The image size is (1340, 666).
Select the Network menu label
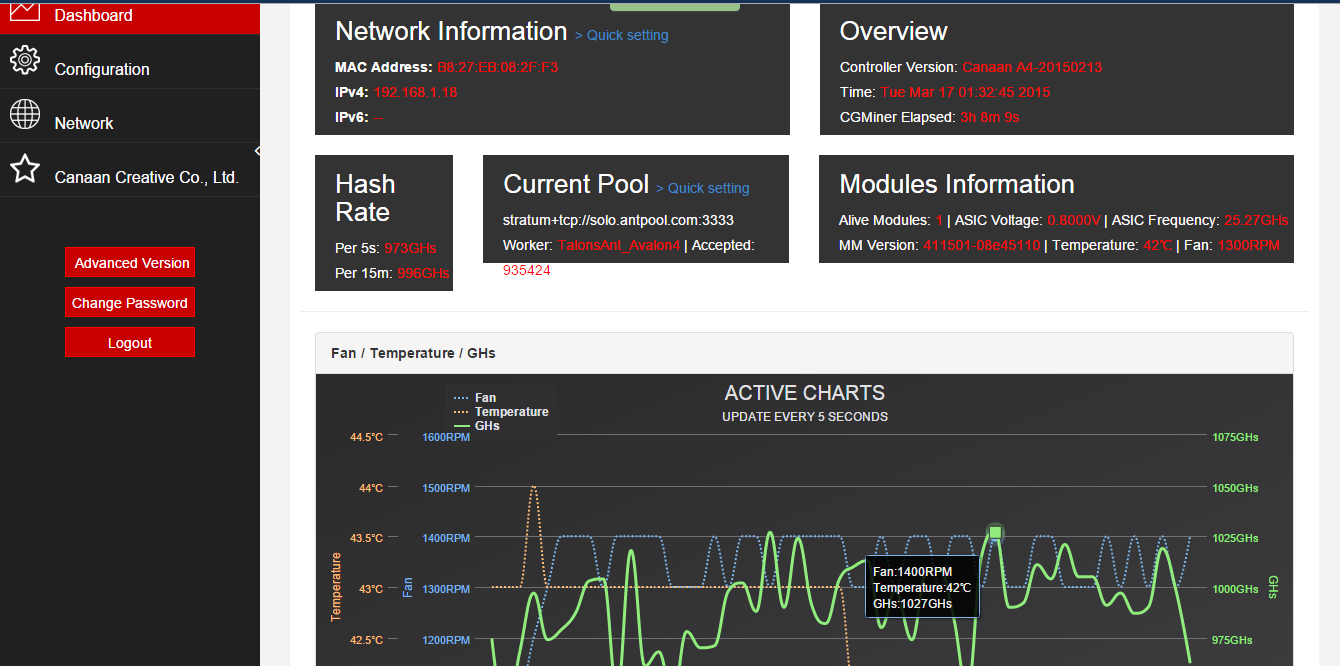click(x=84, y=123)
